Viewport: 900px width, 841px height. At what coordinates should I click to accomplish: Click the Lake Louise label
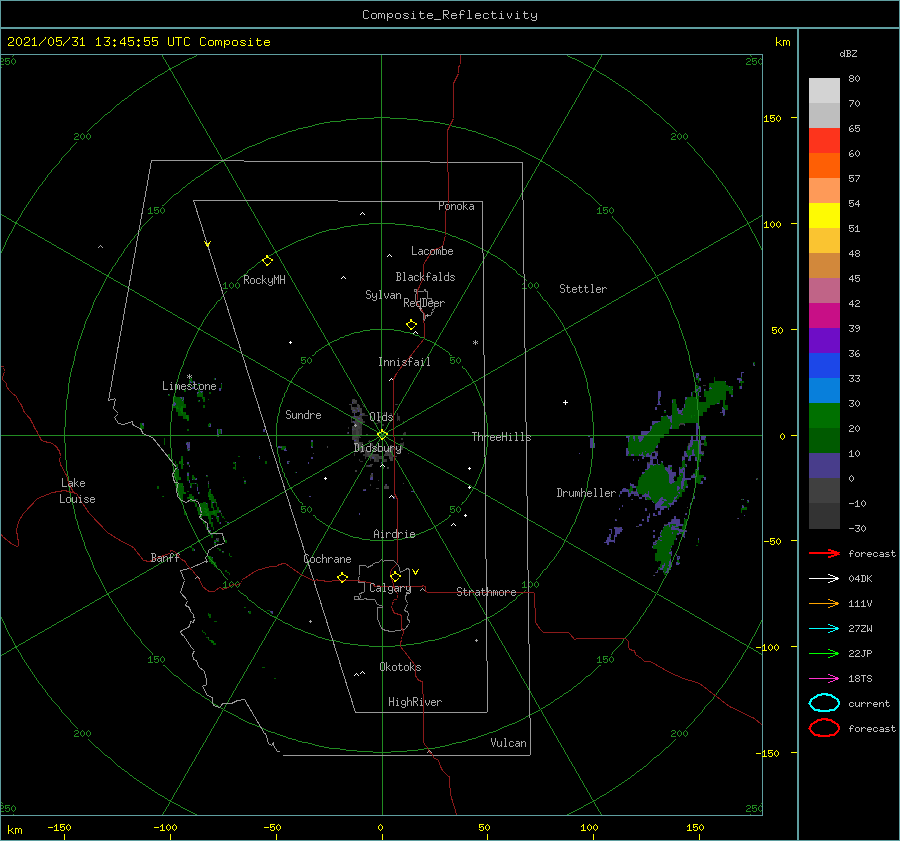(x=77, y=491)
